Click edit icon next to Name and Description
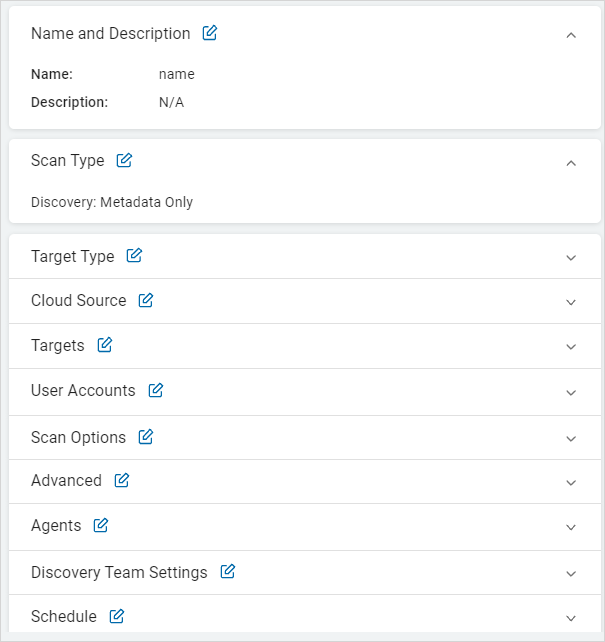Viewport: 605px width, 642px height. coord(210,33)
